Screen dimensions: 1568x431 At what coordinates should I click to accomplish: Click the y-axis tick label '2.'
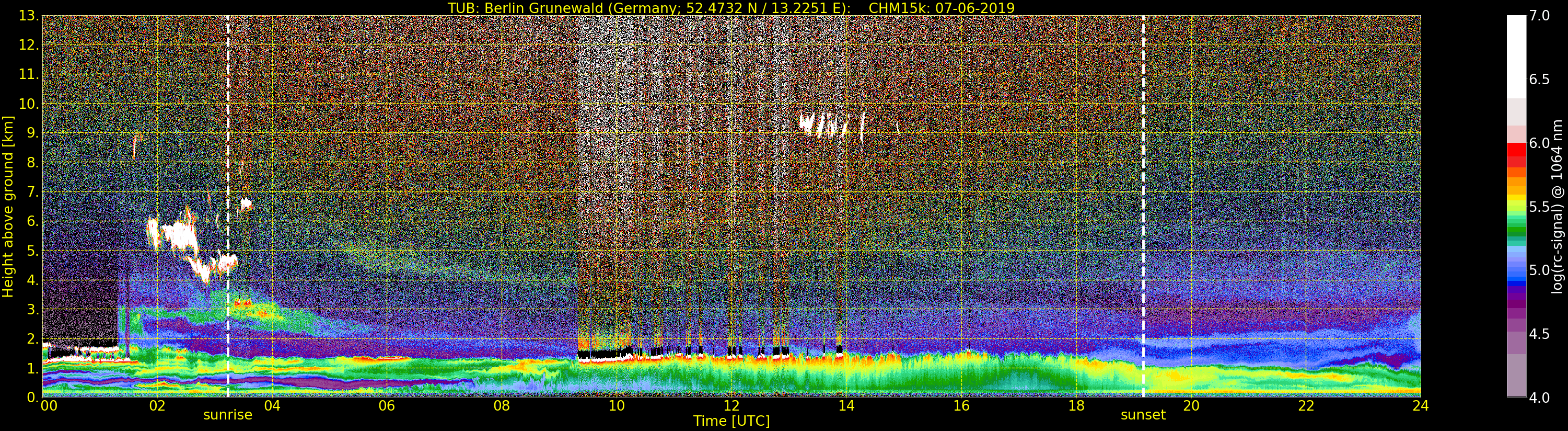(33, 339)
